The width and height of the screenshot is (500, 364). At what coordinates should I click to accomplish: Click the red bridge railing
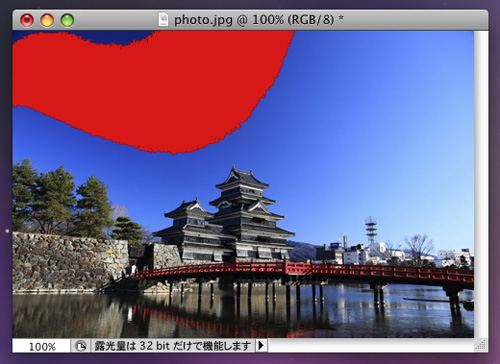coord(305,269)
